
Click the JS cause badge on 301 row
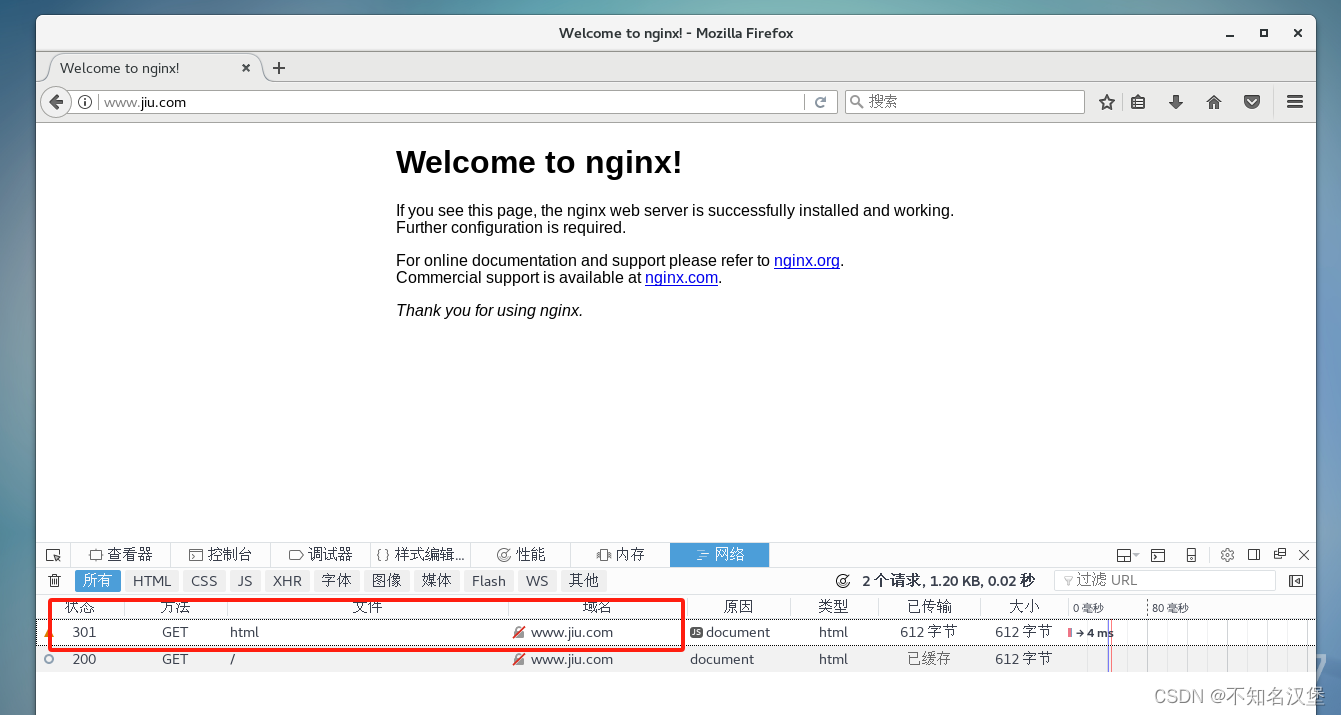click(697, 632)
